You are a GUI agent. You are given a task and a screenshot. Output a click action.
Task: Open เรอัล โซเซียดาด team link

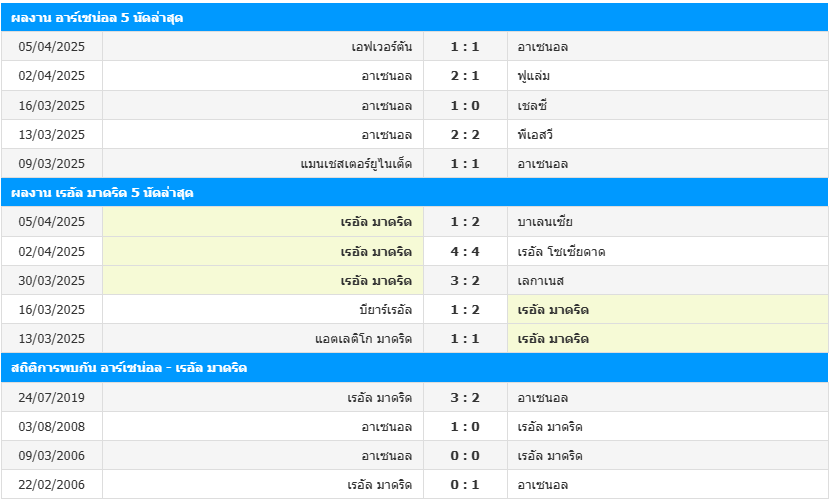[x=561, y=252]
